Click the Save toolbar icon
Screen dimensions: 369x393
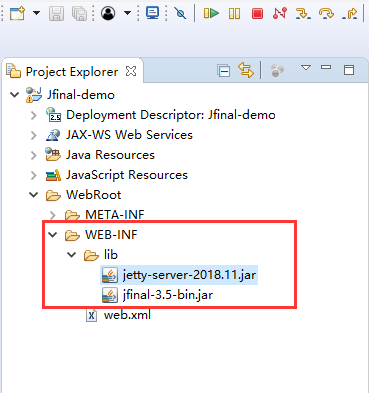56,13
